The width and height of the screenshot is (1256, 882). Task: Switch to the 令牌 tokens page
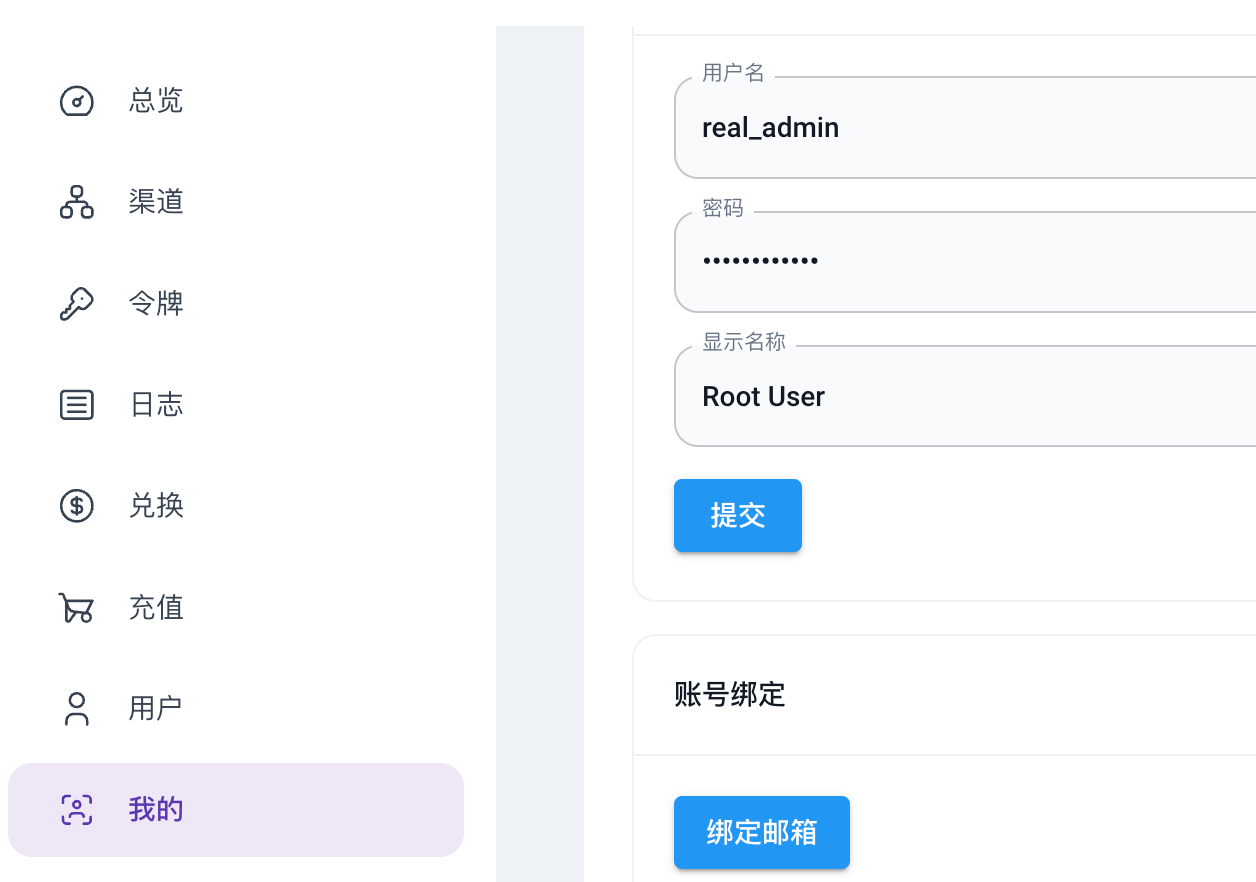pos(156,303)
